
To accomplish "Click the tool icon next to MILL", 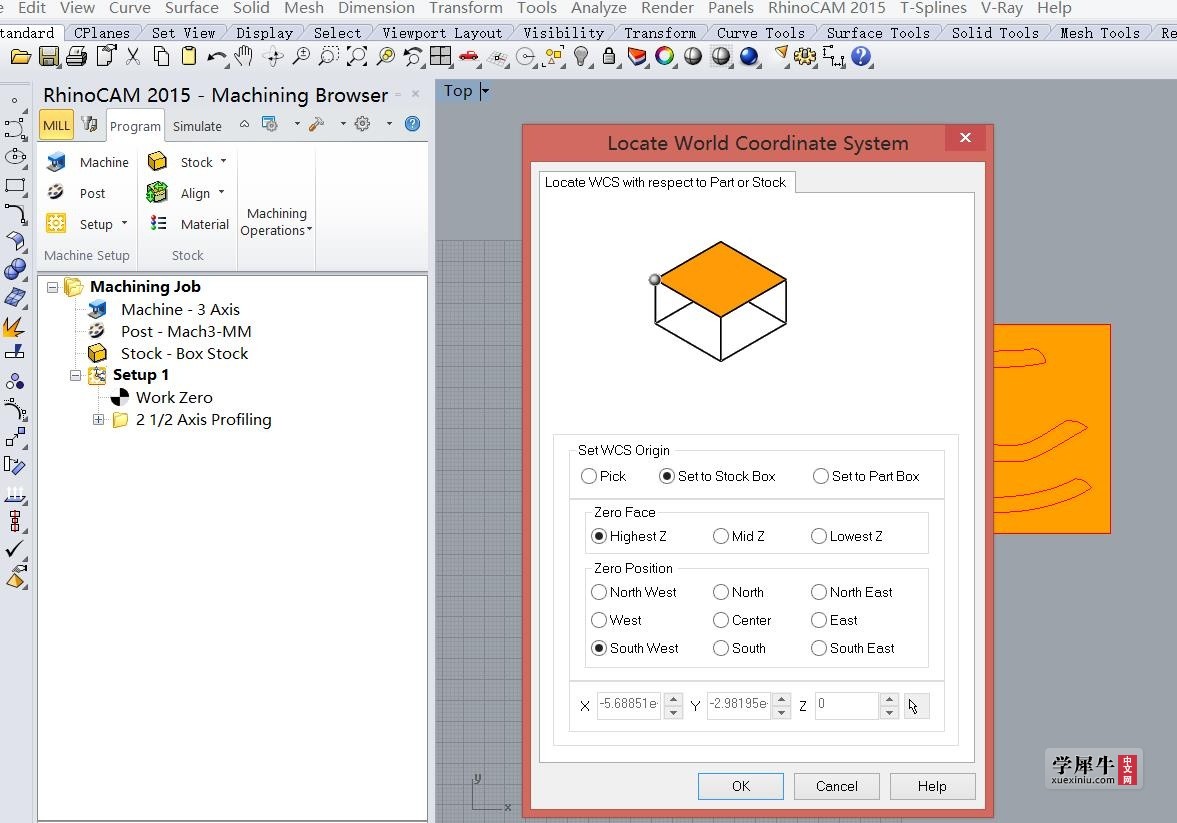I will click(89, 125).
